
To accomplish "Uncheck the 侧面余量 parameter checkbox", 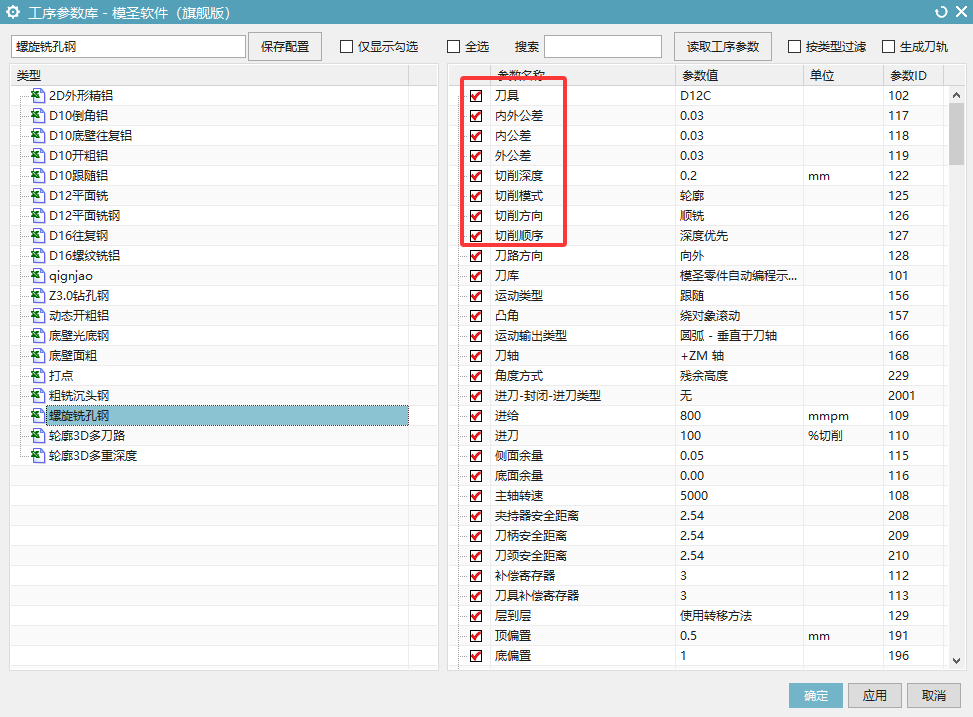I will point(476,456).
